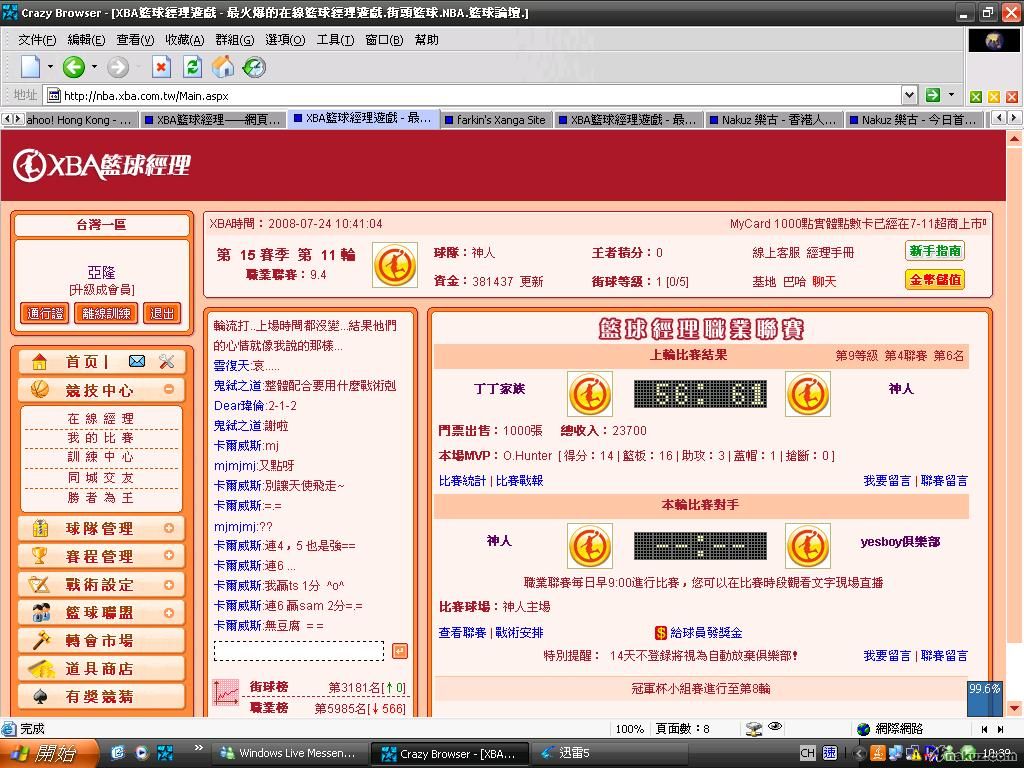Open the address bar dropdown arrow
Image resolution: width=1024 pixels, height=768 pixels.
coord(909,95)
